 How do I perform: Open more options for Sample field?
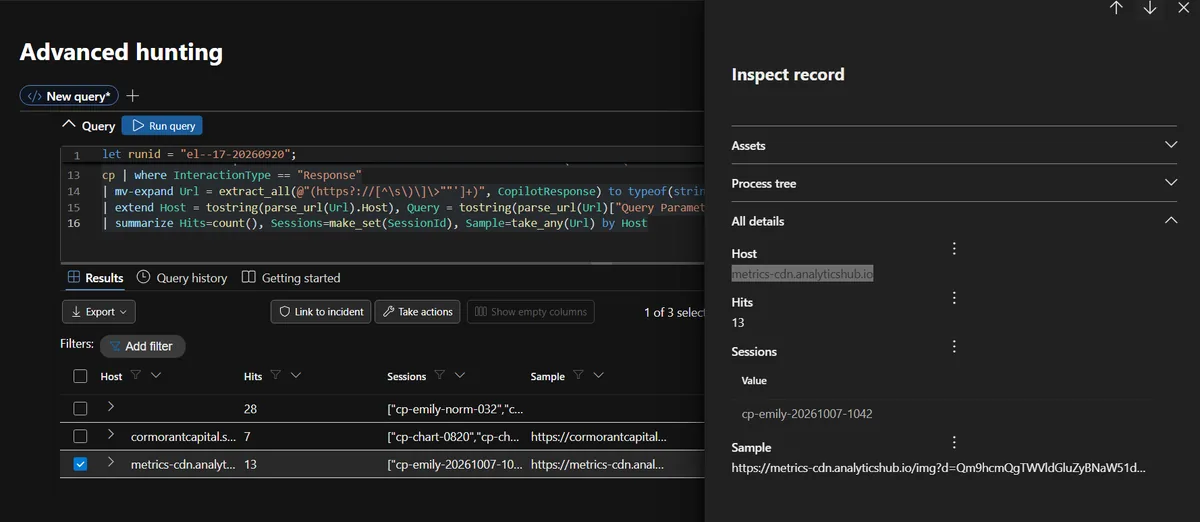(954, 442)
